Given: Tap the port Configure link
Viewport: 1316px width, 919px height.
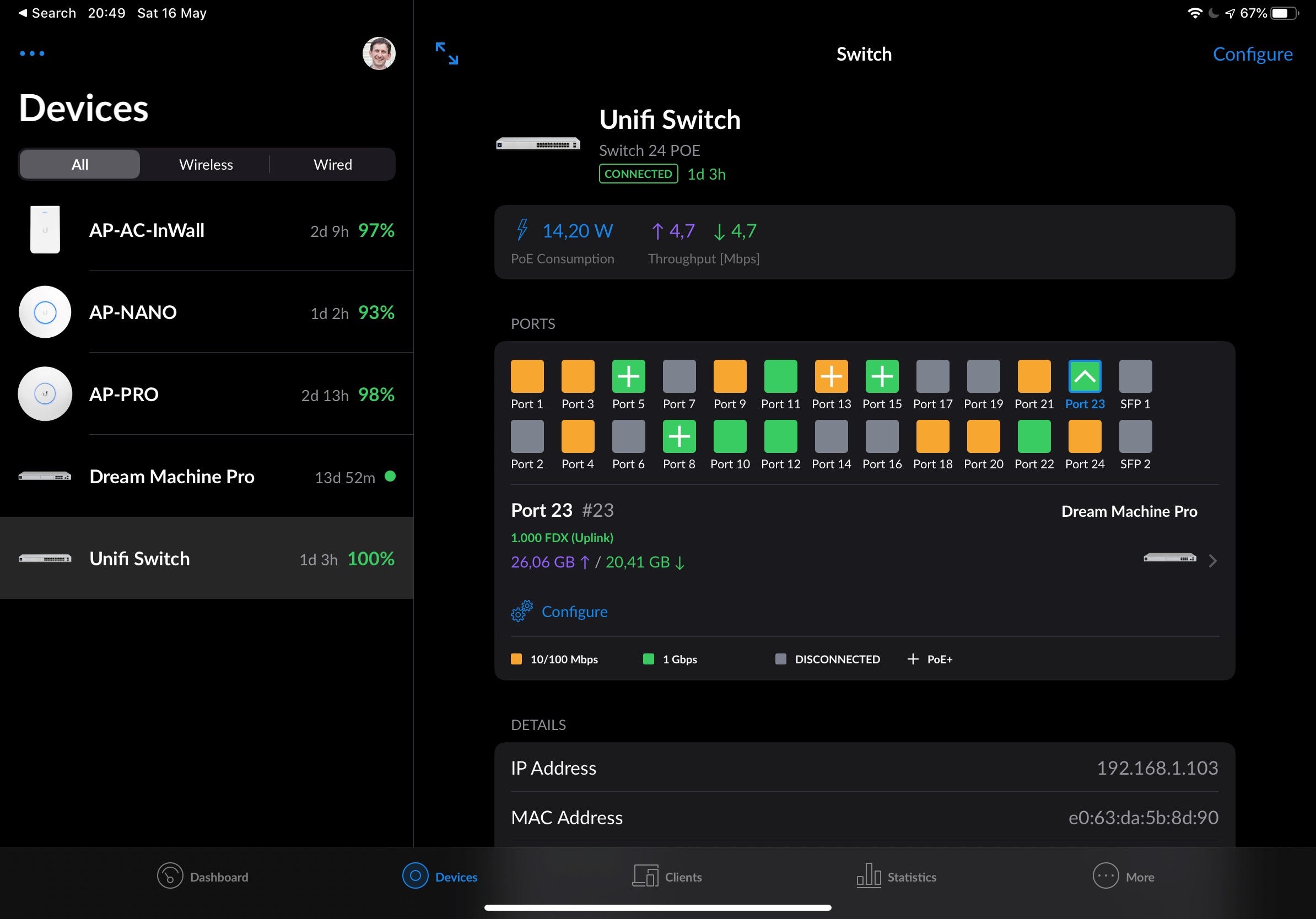Looking at the screenshot, I should pos(574,612).
